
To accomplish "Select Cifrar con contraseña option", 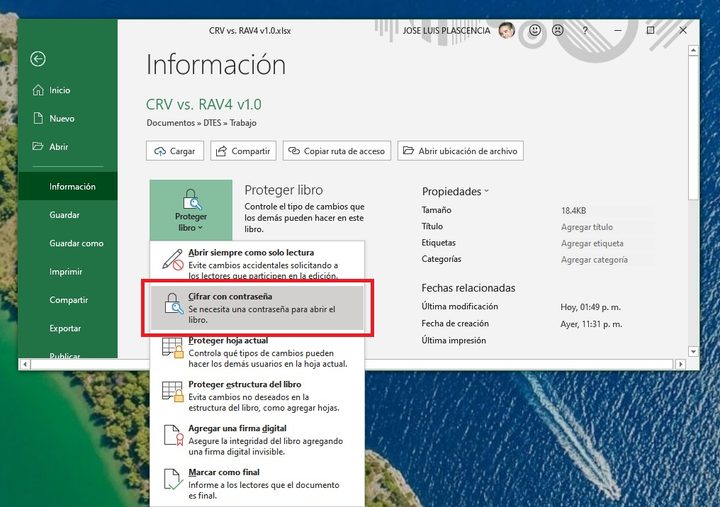I will [x=257, y=308].
